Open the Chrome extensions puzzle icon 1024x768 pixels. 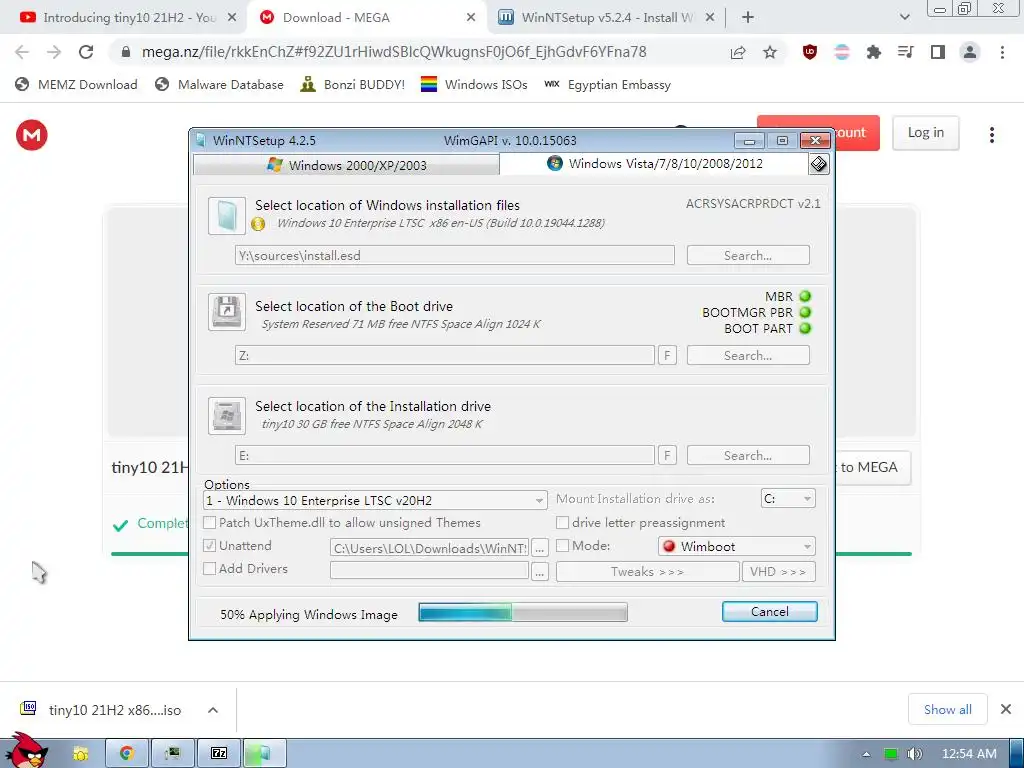pos(873,52)
